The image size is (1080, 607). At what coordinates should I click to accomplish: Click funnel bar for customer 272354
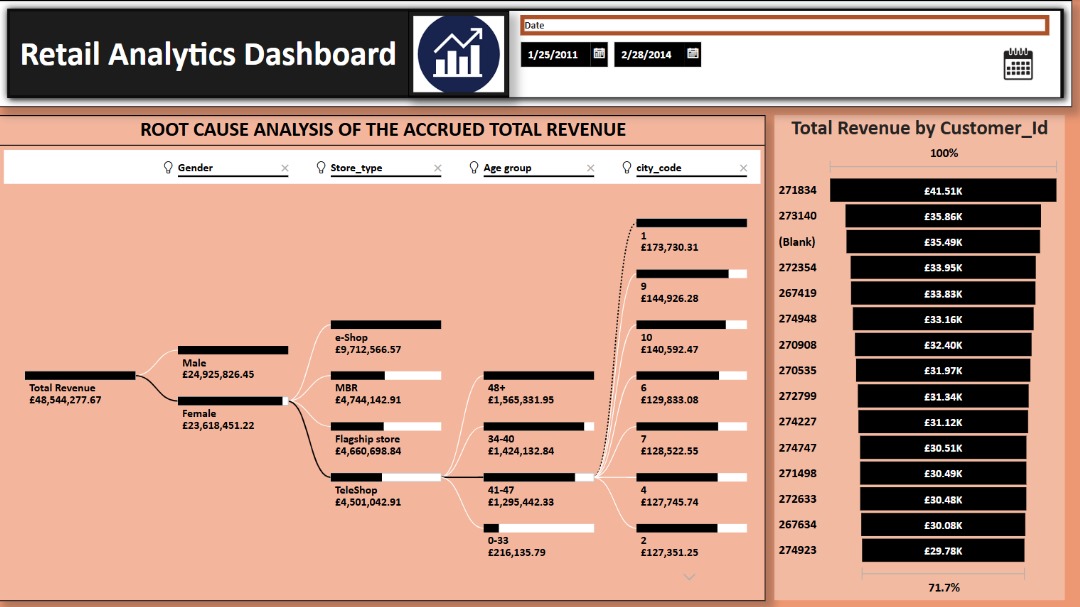tap(943, 267)
